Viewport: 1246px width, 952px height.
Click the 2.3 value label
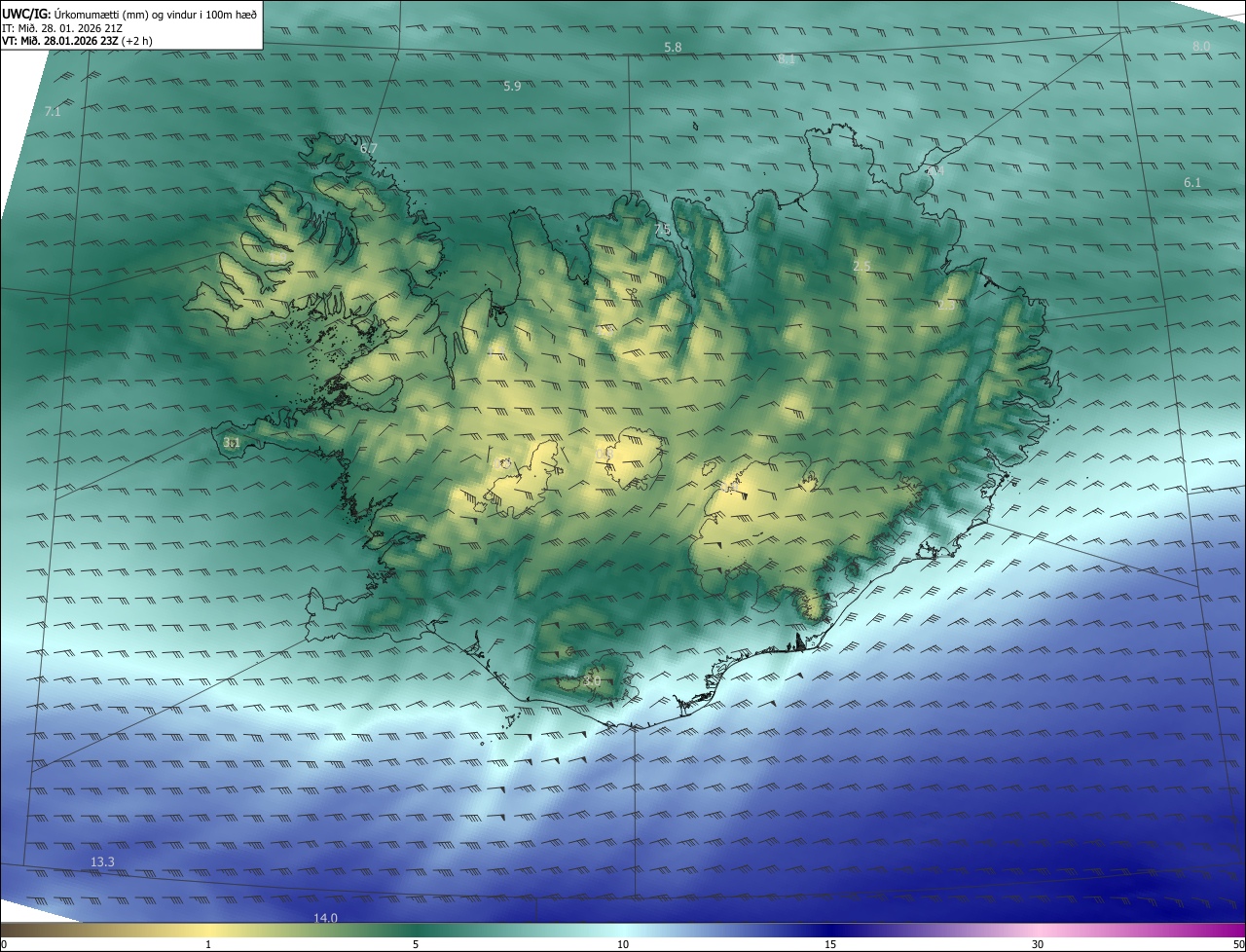(946, 306)
